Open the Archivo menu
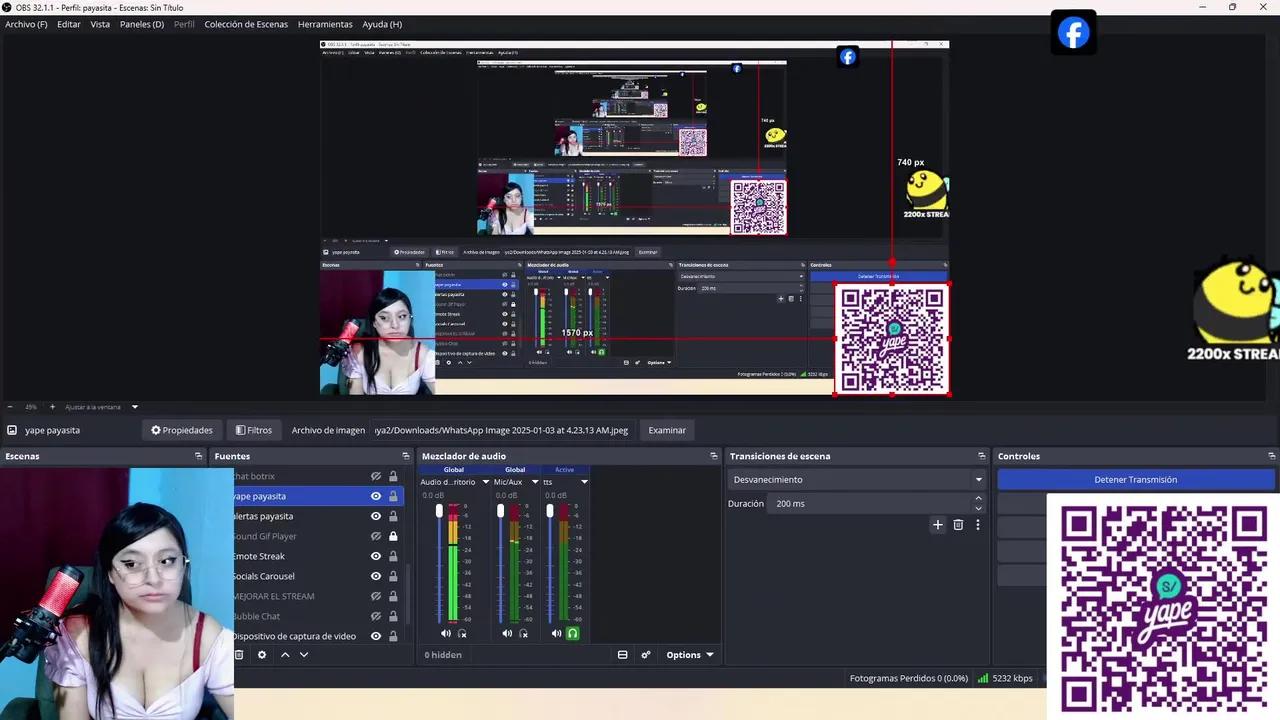 pos(26,24)
